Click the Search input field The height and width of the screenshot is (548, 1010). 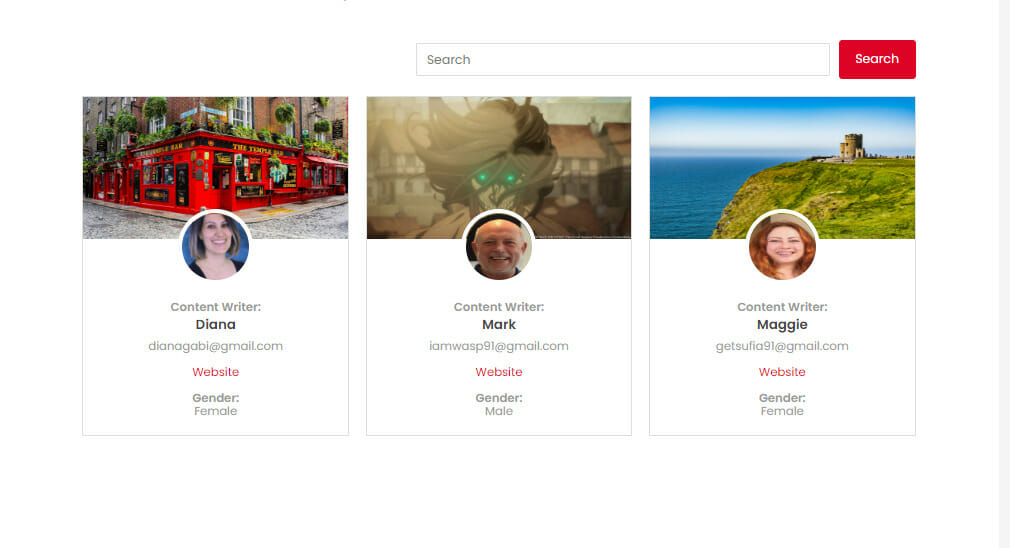point(622,59)
